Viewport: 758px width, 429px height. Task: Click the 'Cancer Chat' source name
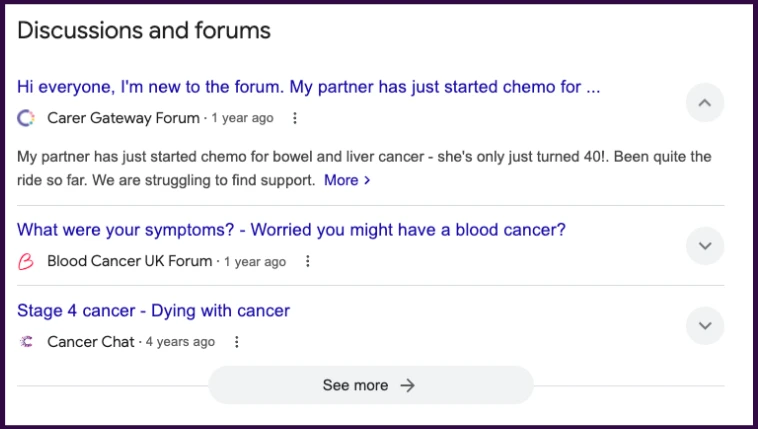(91, 342)
